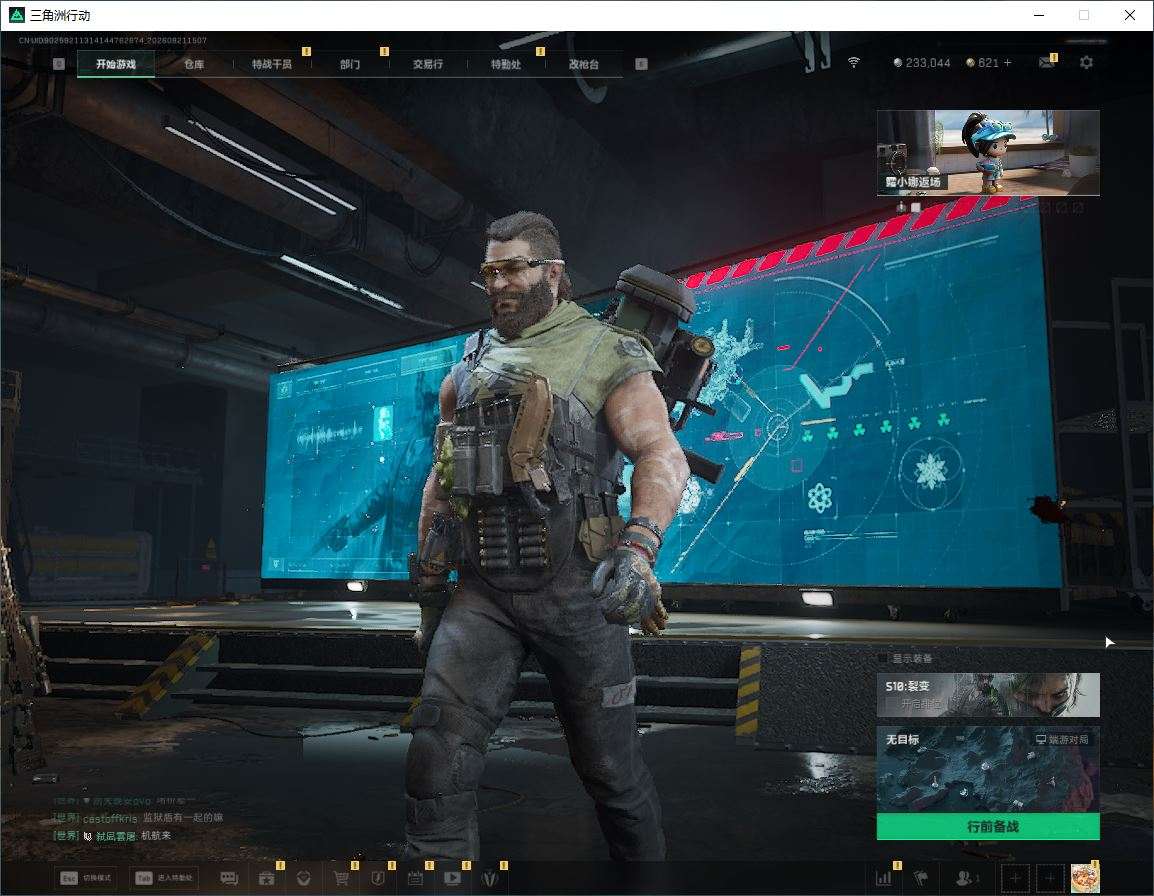Open the friends list people icon
This screenshot has width=1154, height=896.
click(966, 878)
